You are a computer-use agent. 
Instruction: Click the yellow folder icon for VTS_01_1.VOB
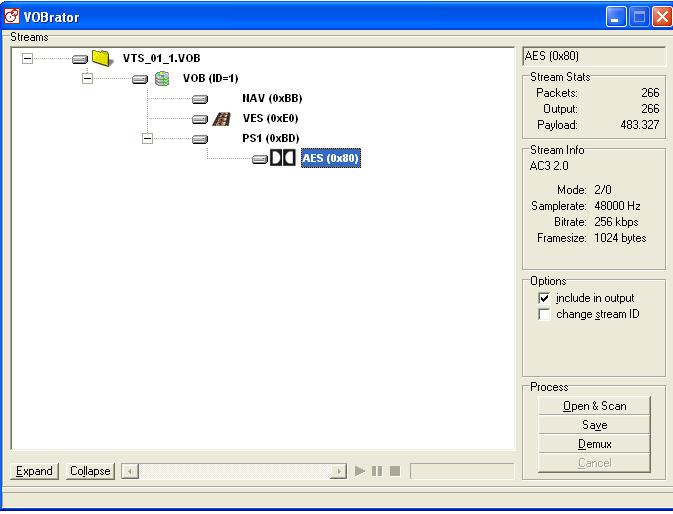click(x=103, y=58)
